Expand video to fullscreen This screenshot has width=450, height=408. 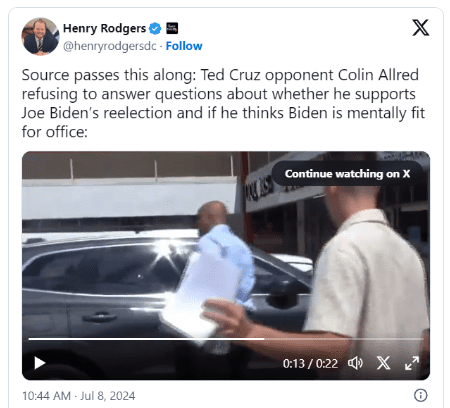412,363
